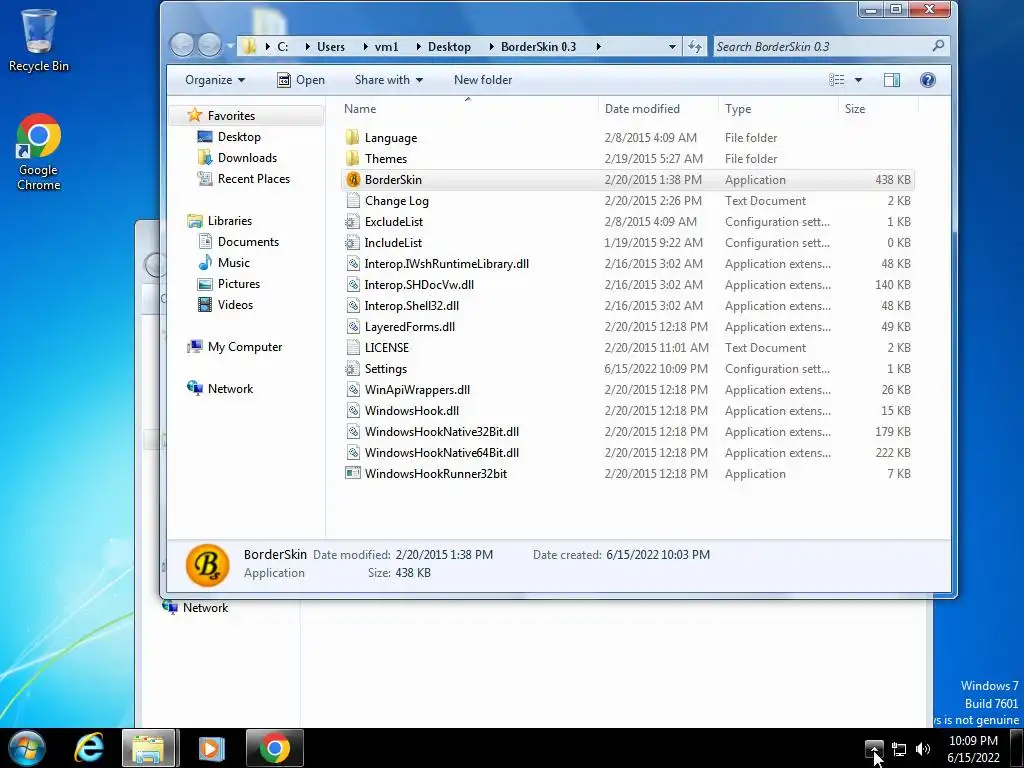The height and width of the screenshot is (768, 1024).
Task: Show hidden system tray icons
Action: [874, 749]
